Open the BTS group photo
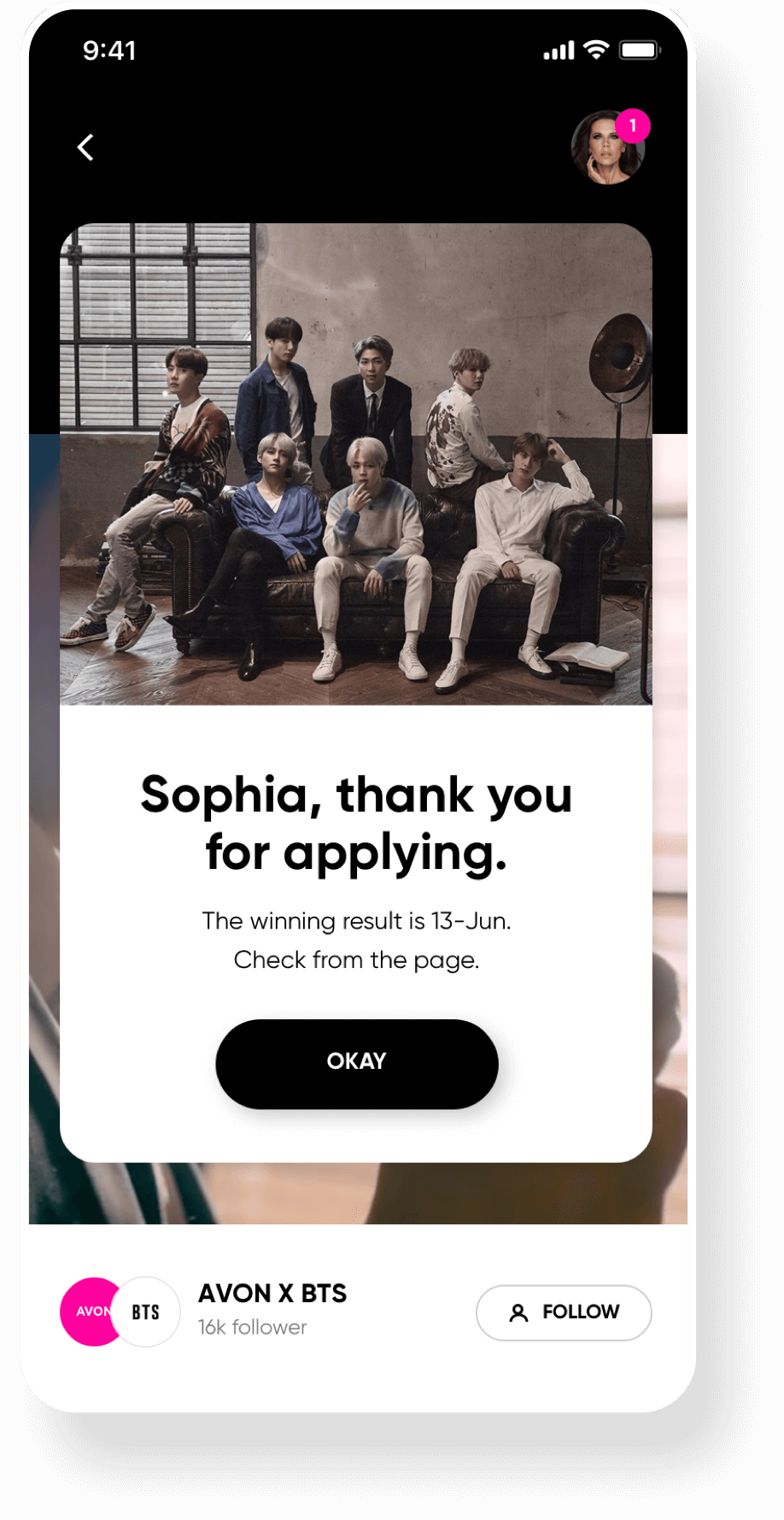 [x=356, y=464]
